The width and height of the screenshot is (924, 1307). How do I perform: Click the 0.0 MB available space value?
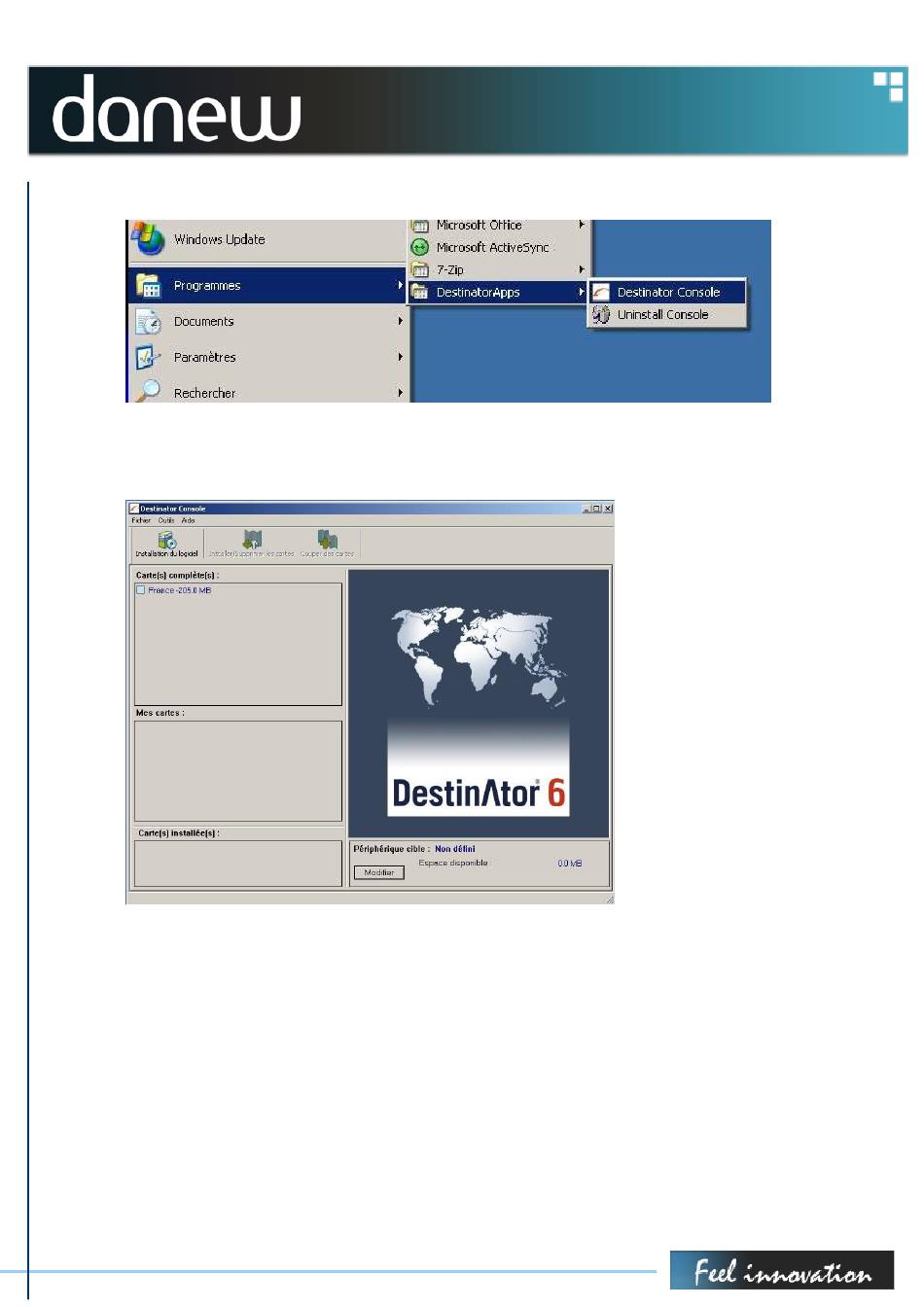(570, 864)
